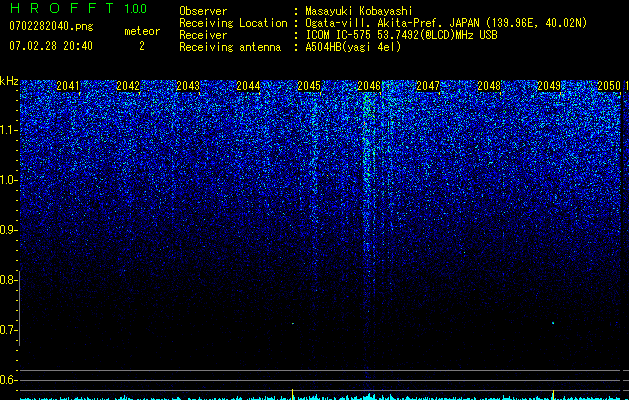Click the 1.1 frequency axis label
The width and height of the screenshot is (629, 400).
point(8,130)
